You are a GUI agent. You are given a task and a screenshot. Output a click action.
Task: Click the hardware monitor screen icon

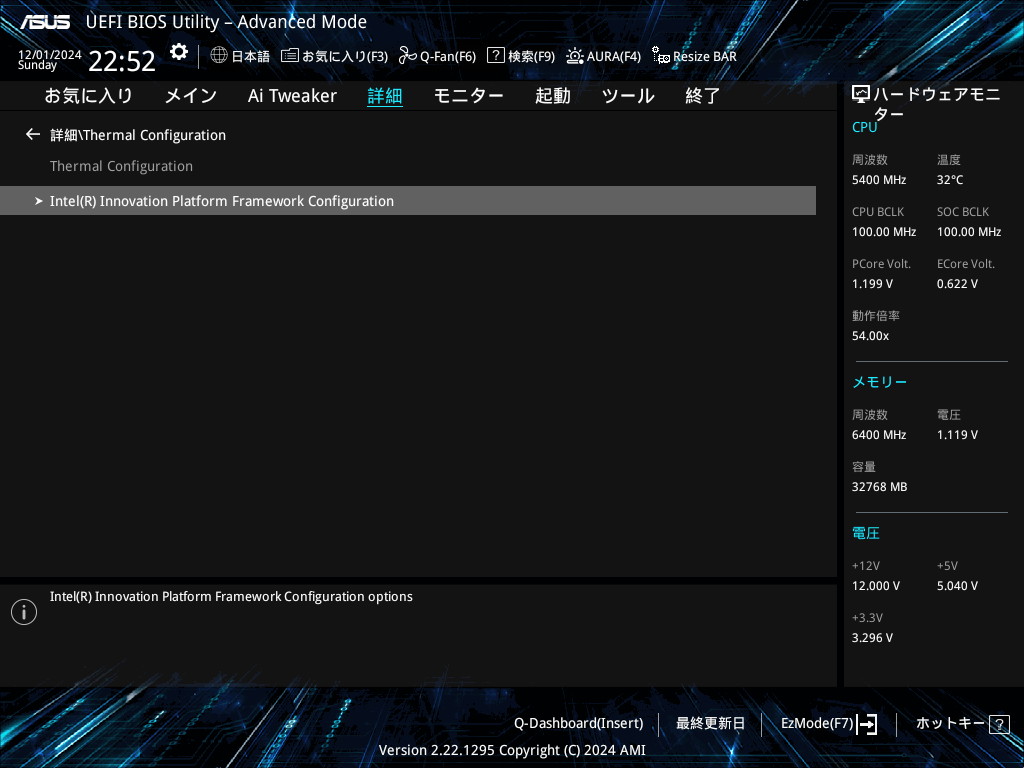coord(861,95)
